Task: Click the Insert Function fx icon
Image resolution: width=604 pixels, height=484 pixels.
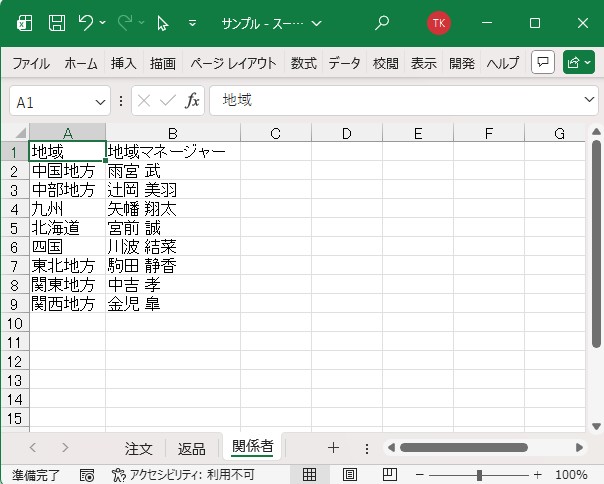Action: pyautogui.click(x=193, y=101)
